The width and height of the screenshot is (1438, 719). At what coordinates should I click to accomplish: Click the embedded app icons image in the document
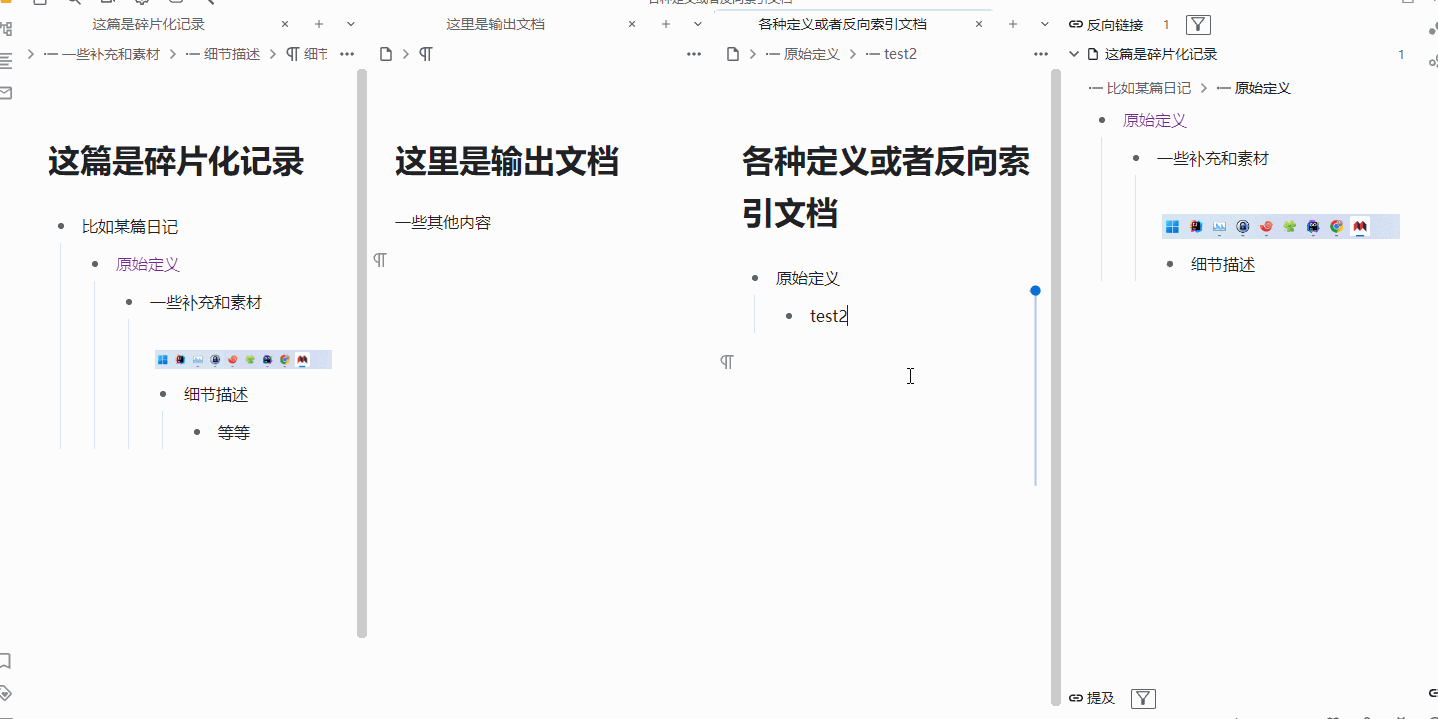point(243,359)
